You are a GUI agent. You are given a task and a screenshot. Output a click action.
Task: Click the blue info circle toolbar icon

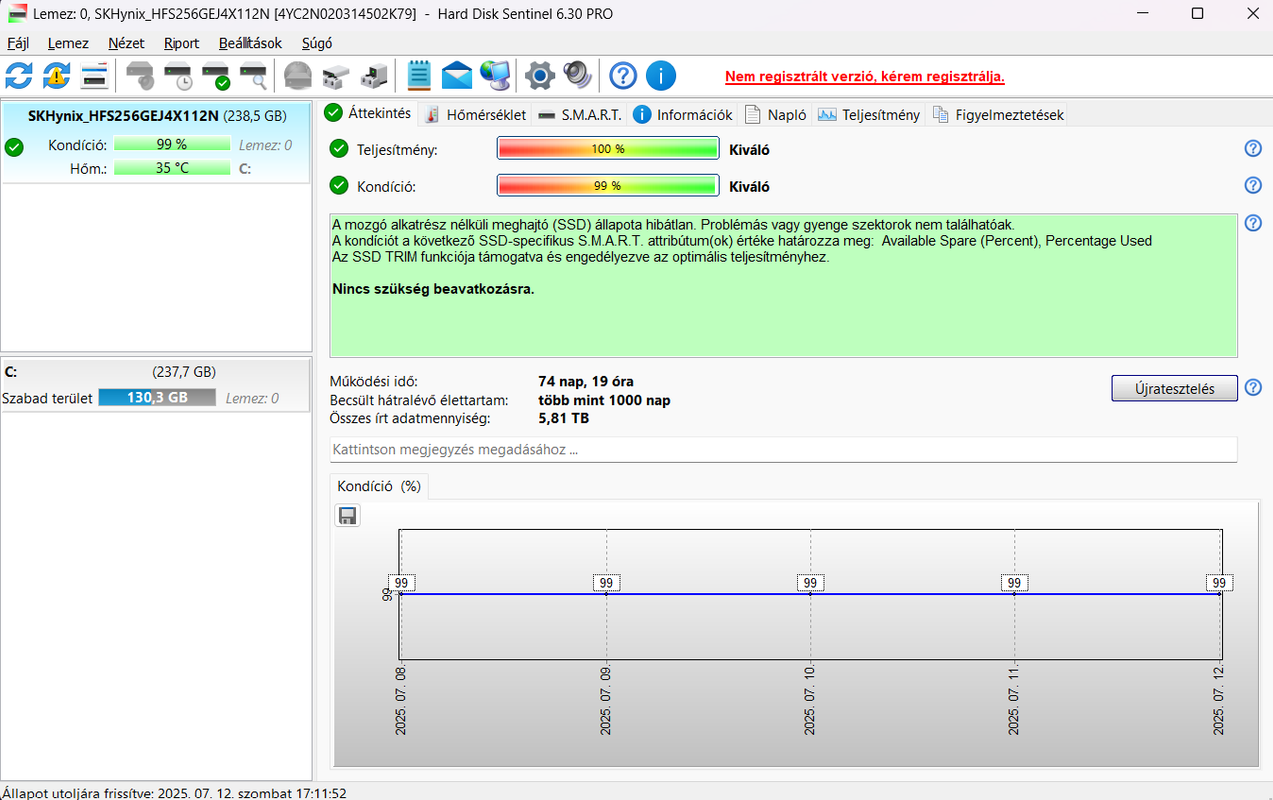(661, 75)
